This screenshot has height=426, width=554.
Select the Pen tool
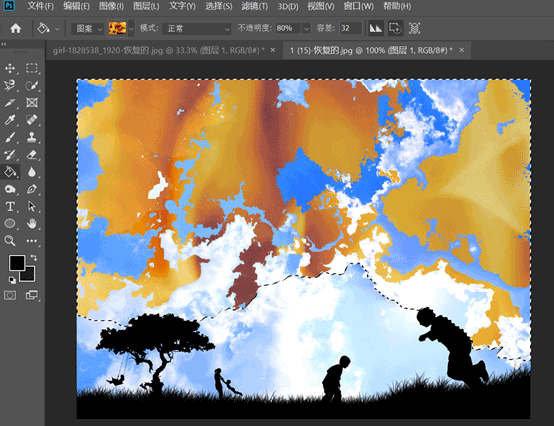[32, 189]
